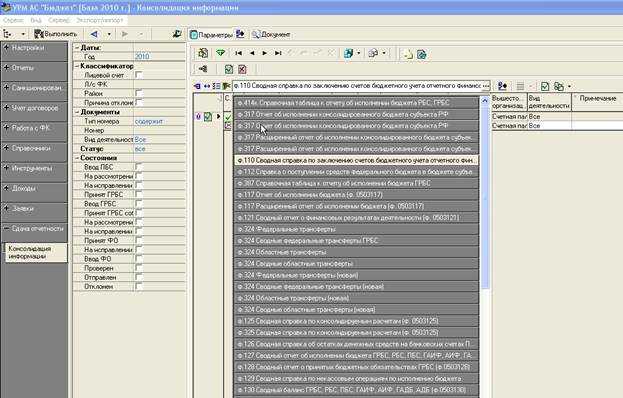Open dropdown arrow beside the copy documents icon
Image resolution: width=623 pixels, height=398 pixels.
click(569, 86)
